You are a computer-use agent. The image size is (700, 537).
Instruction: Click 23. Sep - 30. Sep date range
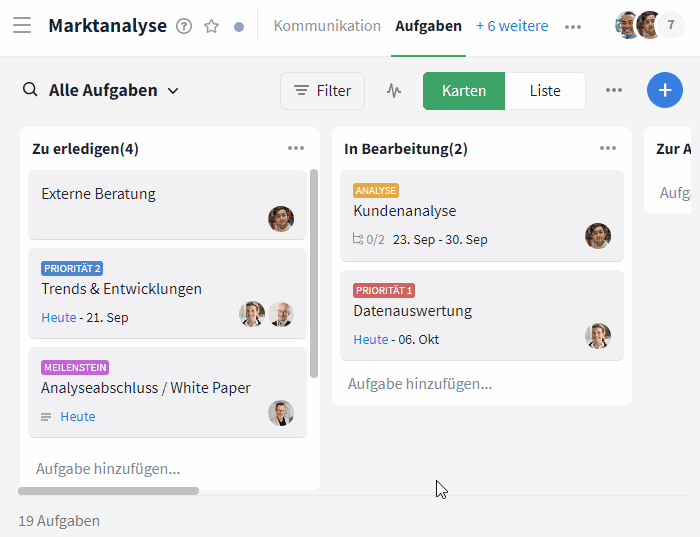click(440, 240)
